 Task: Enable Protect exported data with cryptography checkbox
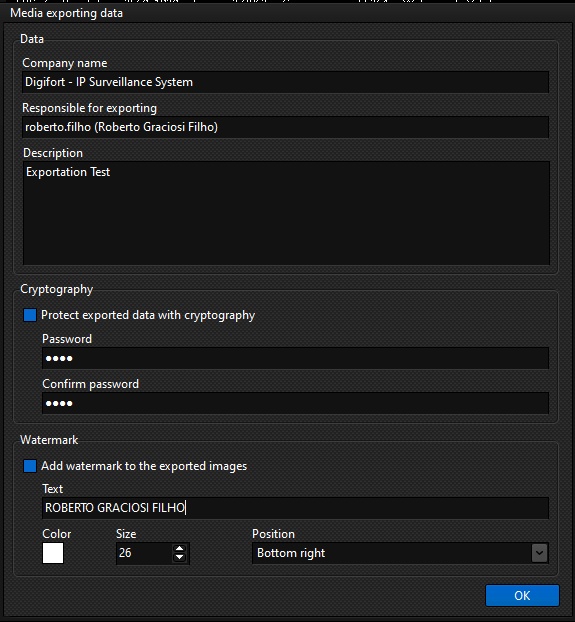pos(30,315)
